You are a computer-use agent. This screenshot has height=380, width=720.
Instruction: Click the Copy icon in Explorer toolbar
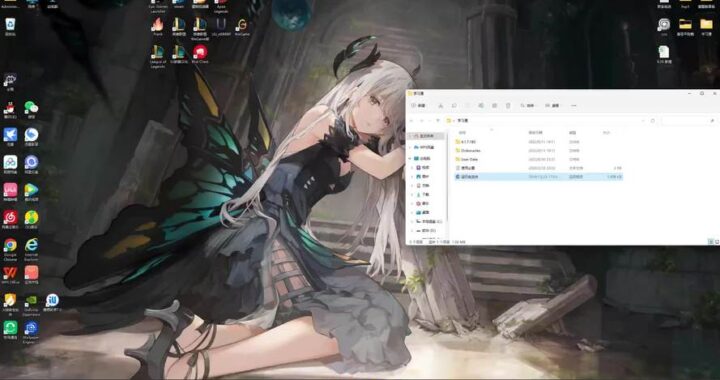(454, 106)
